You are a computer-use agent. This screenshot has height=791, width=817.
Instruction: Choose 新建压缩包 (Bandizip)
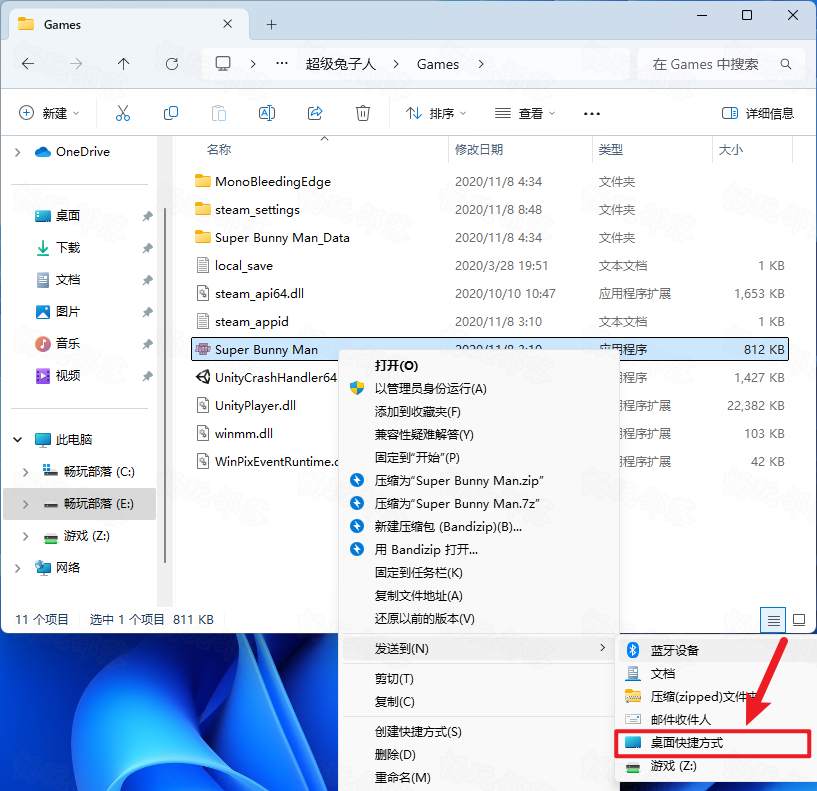pos(448,527)
